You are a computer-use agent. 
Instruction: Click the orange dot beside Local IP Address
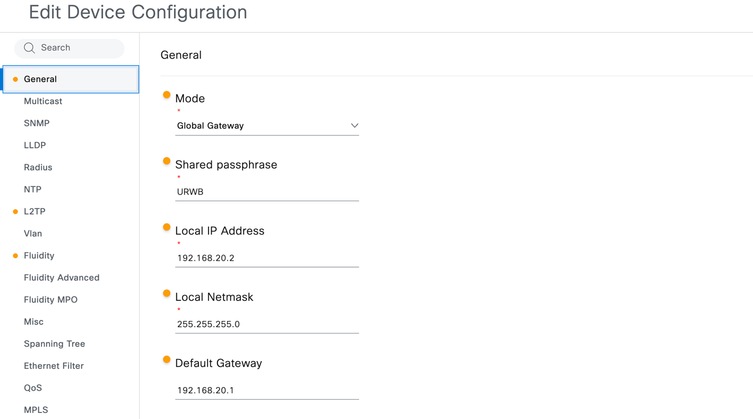(167, 227)
